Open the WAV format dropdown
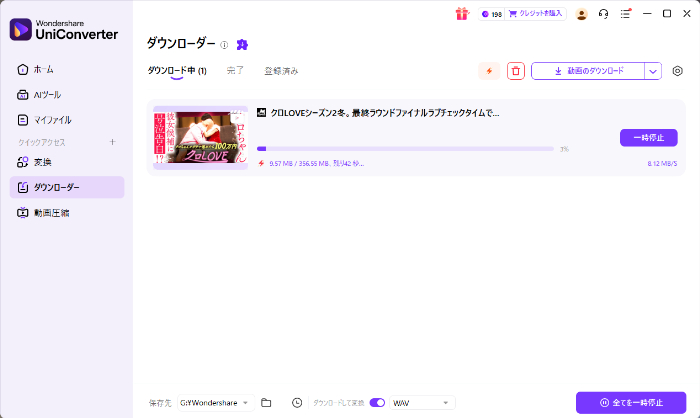This screenshot has height=418, width=700. (x=422, y=403)
